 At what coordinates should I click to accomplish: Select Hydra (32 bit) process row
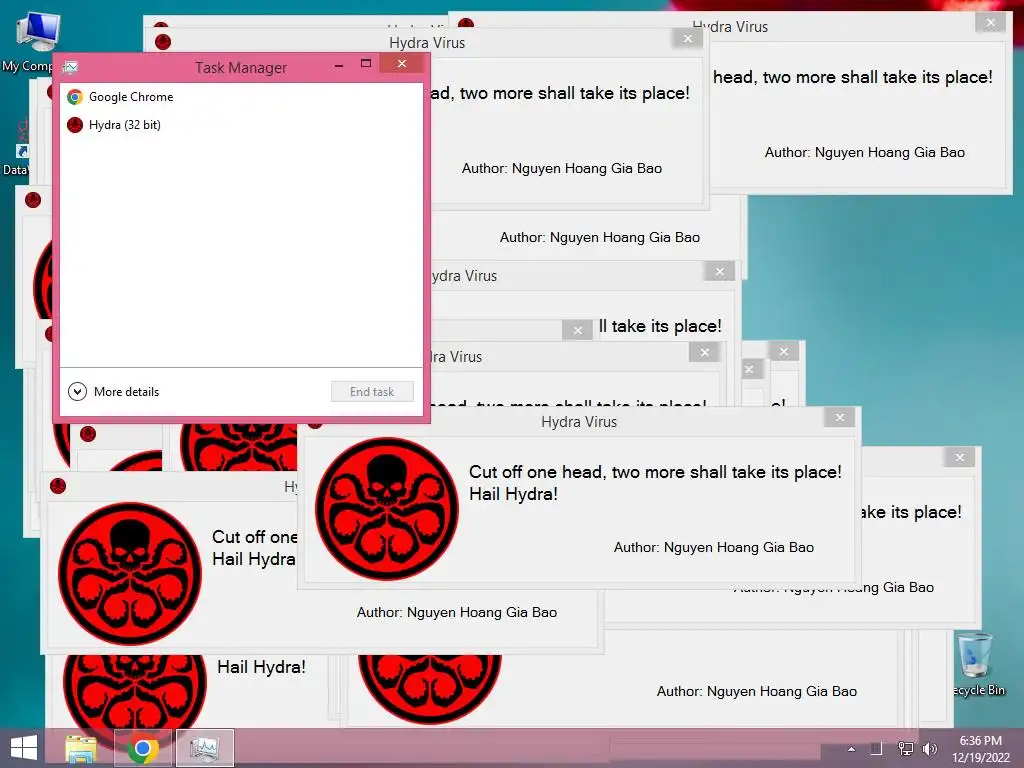[241, 125]
